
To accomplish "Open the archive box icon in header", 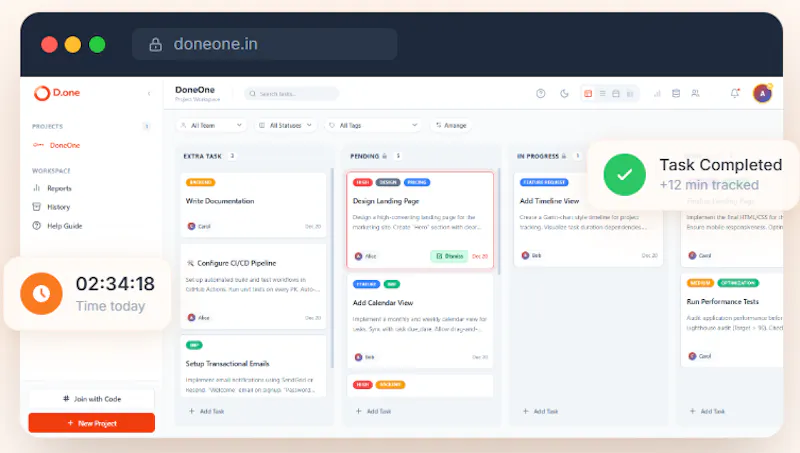I will pos(676,93).
